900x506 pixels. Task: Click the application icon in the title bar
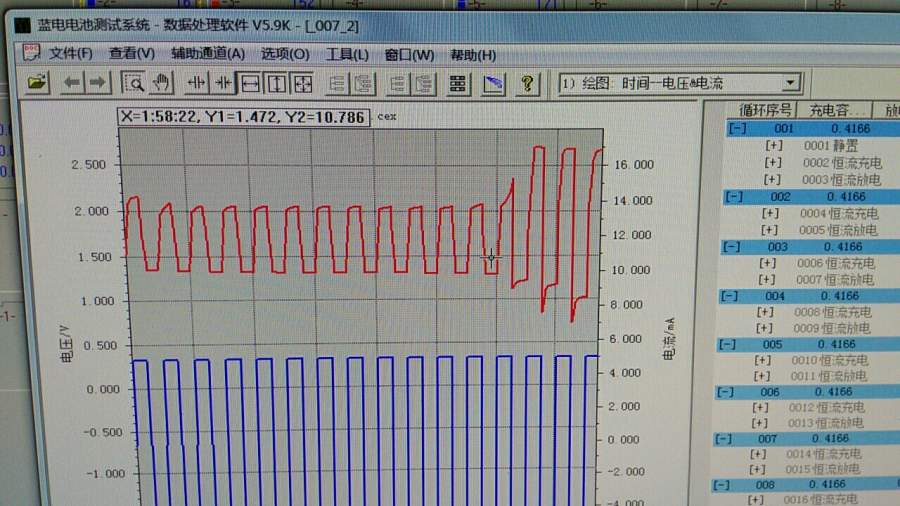(22, 25)
